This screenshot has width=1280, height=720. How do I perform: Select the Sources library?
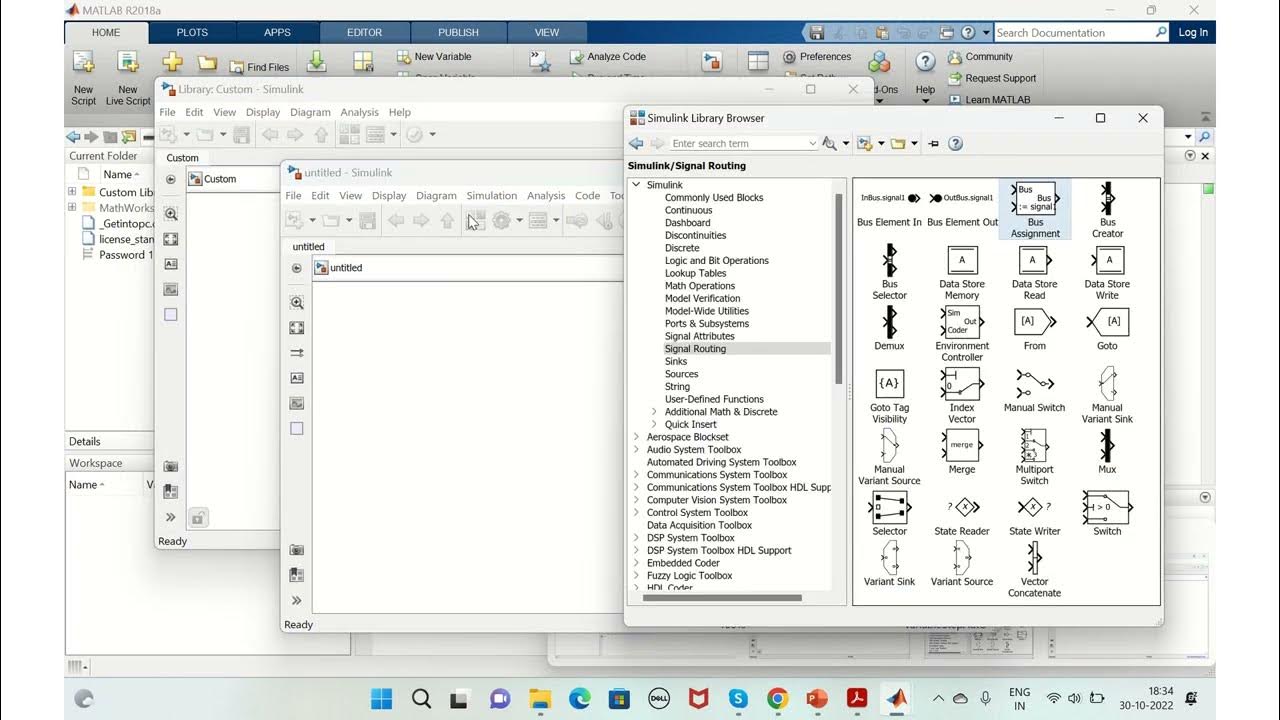click(x=681, y=374)
